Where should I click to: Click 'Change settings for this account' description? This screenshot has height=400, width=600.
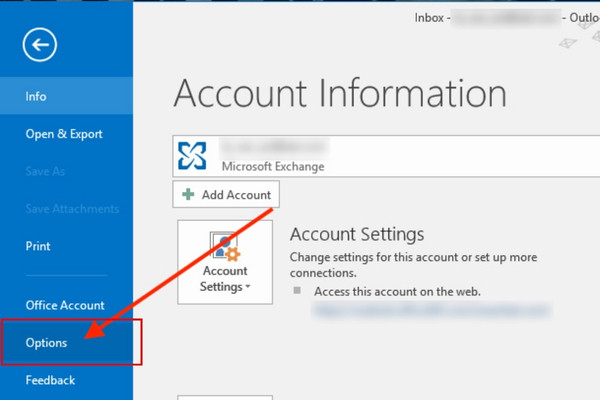[x=413, y=265]
